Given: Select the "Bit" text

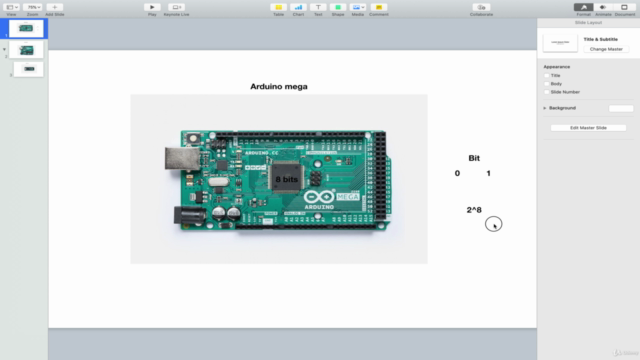Looking at the screenshot, I should [x=474, y=158].
